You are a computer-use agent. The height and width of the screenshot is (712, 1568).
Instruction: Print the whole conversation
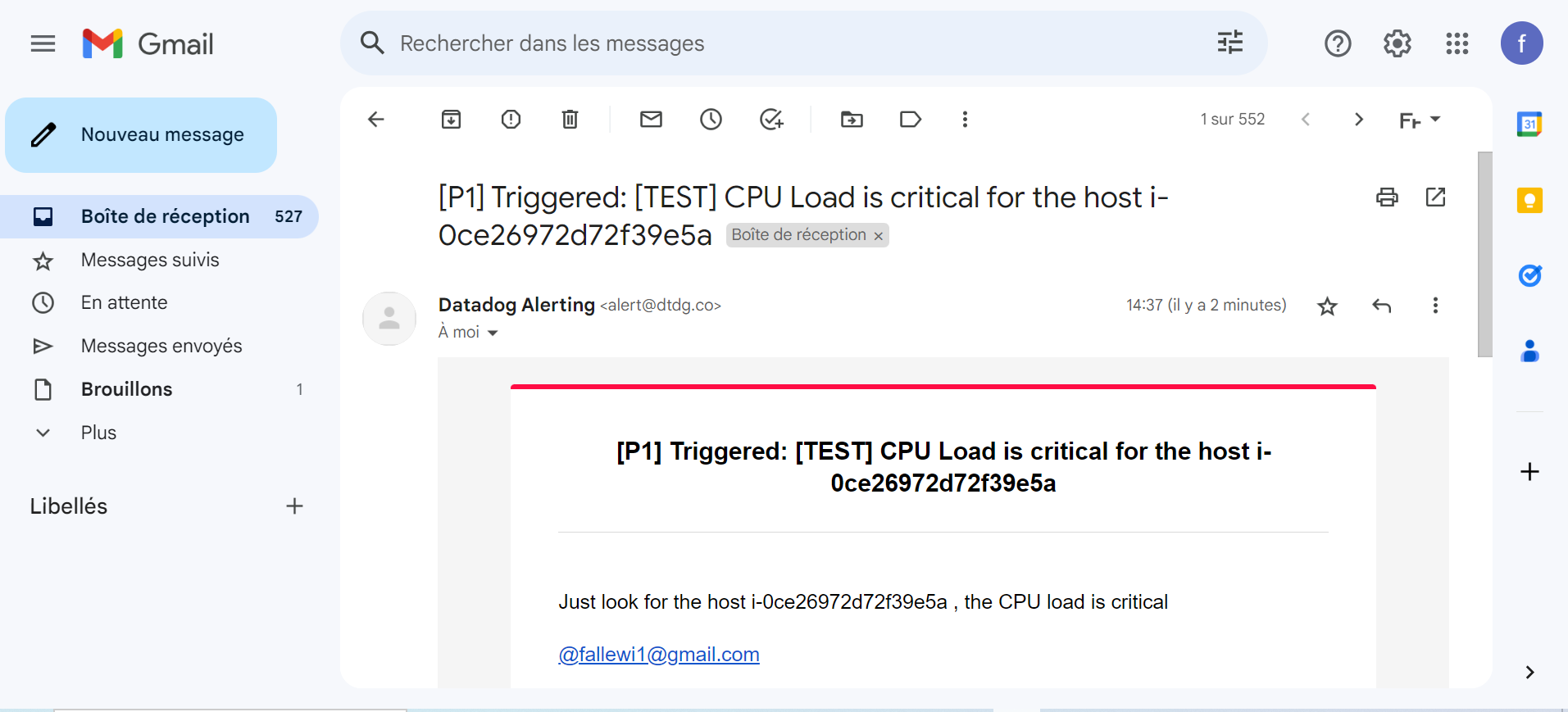click(1387, 197)
